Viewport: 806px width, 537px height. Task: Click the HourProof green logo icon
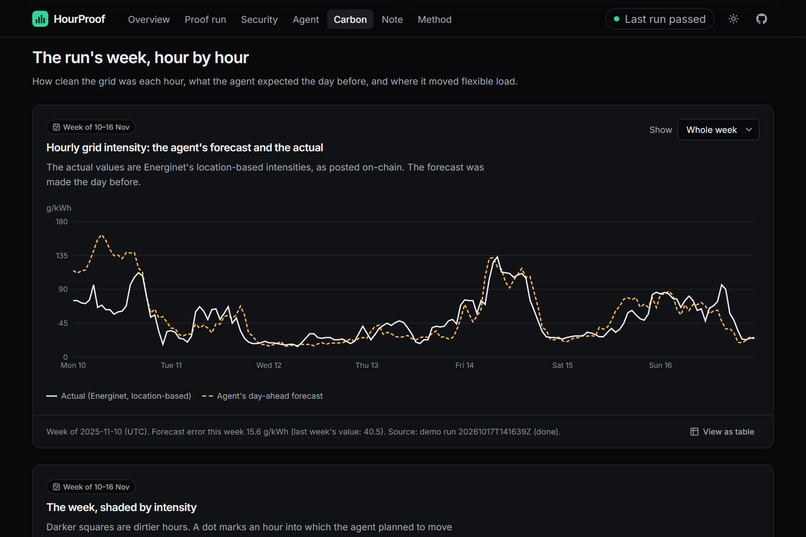[40, 19]
